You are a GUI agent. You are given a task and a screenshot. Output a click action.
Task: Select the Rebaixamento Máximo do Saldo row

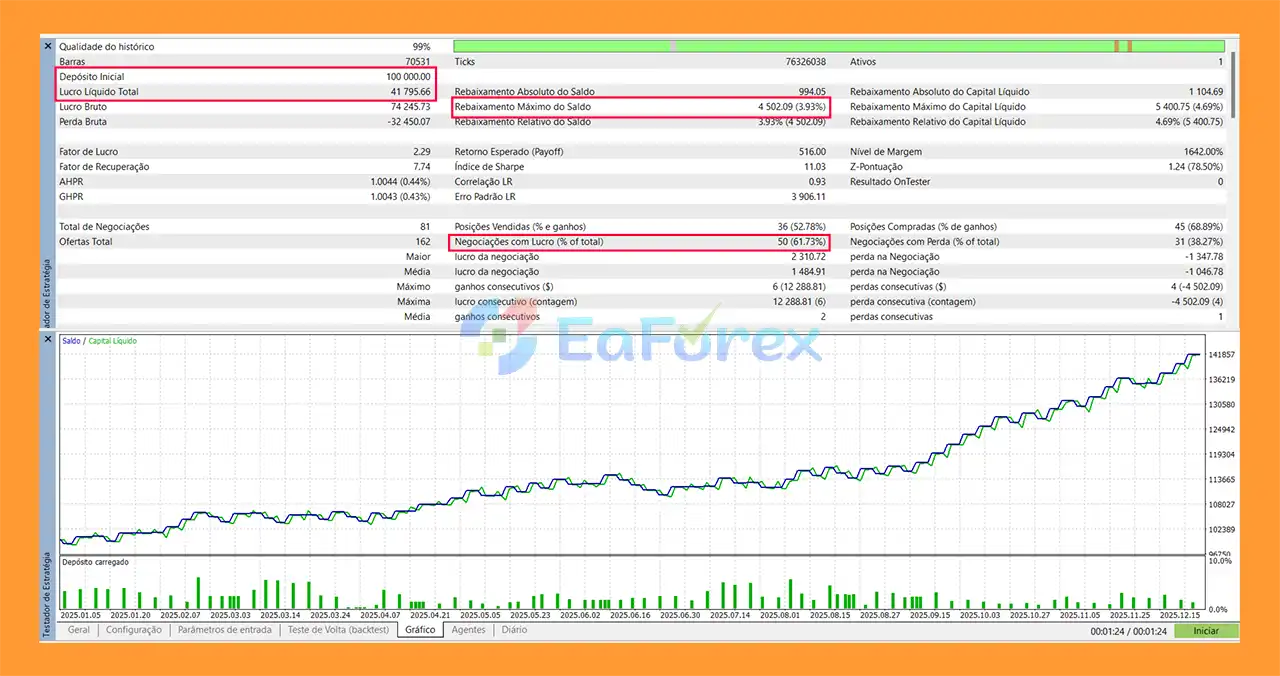pos(640,107)
